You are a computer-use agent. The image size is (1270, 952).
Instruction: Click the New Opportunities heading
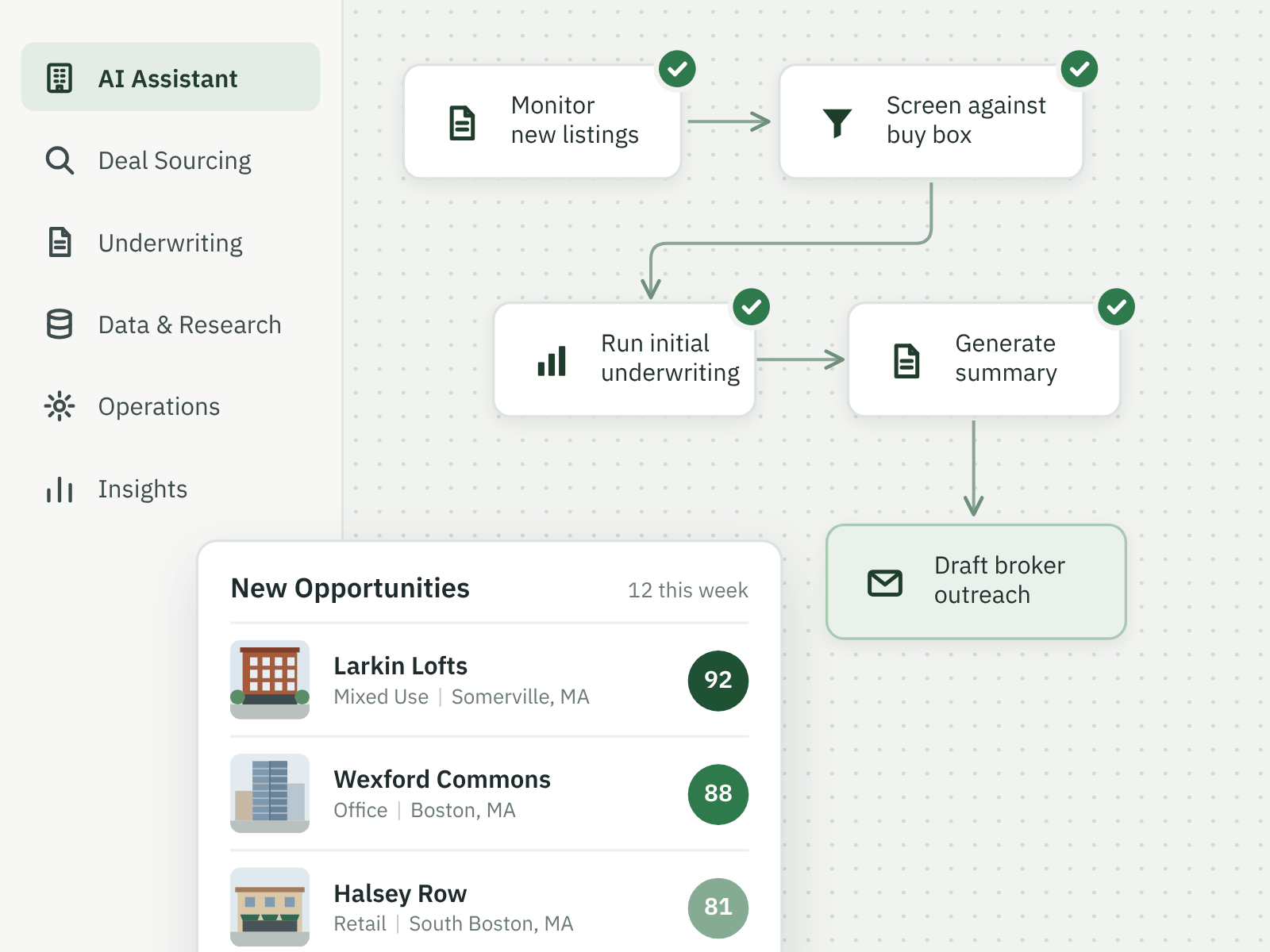point(350,589)
